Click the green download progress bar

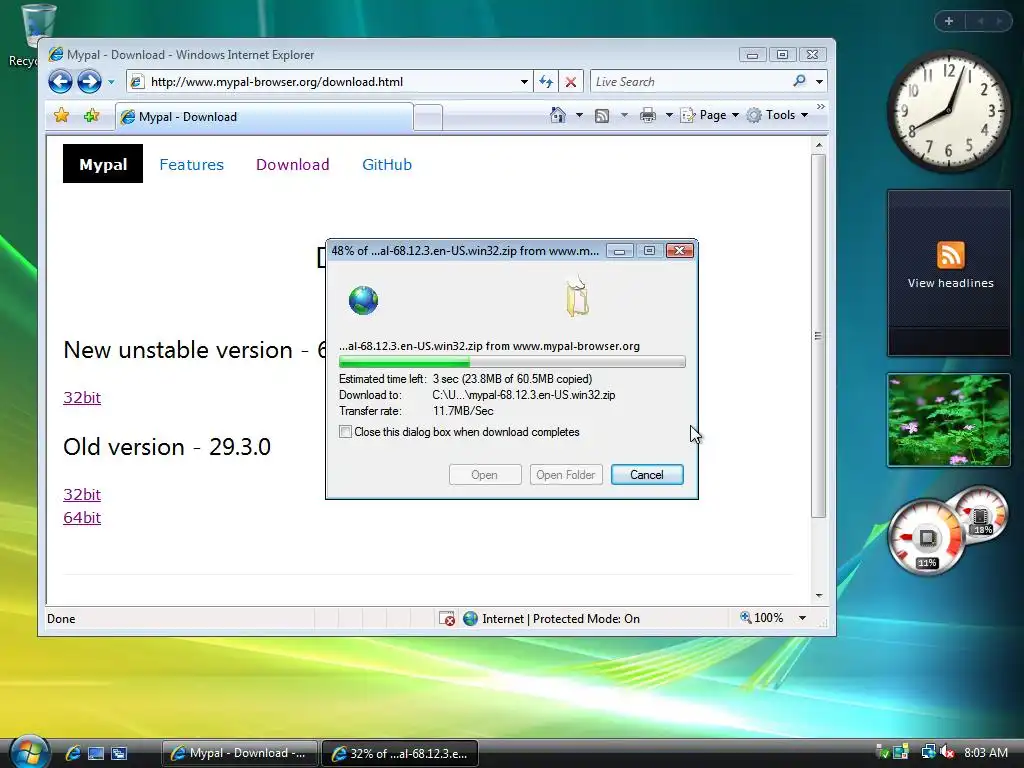pos(512,362)
